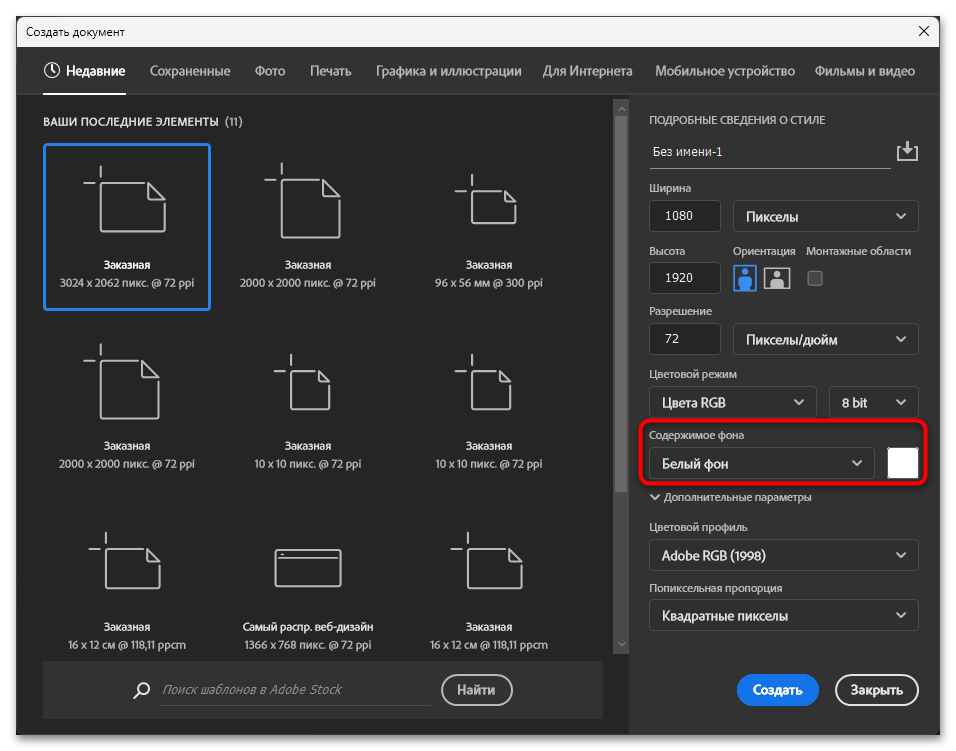Open the Adobe RGB (1998) profile dropdown
The width and height of the screenshot is (956, 751).
tap(783, 555)
